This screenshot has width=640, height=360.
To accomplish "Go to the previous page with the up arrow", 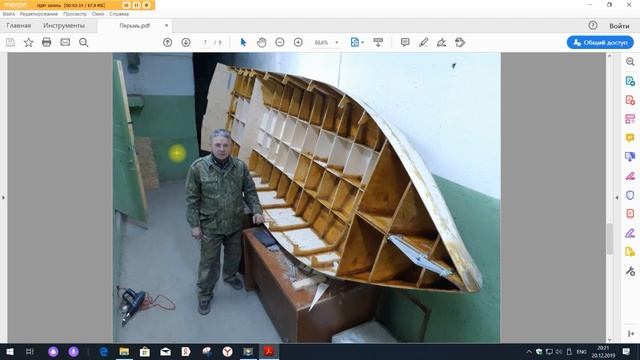I will (167, 42).
